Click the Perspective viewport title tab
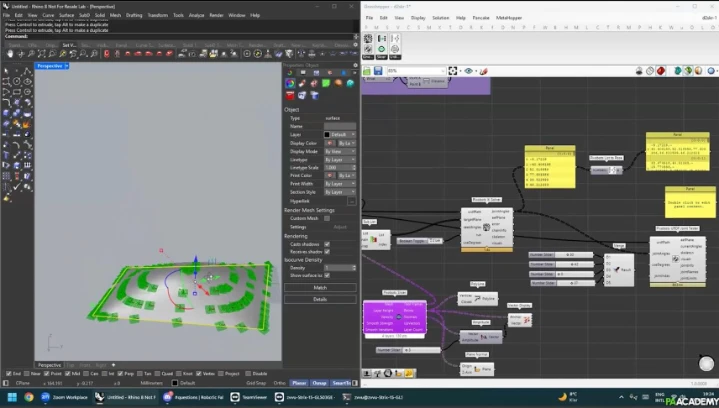 click(52, 65)
